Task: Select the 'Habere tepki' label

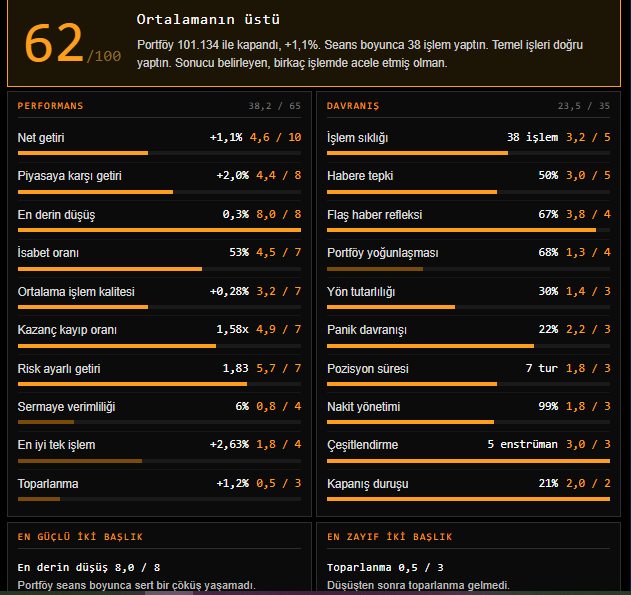Action: tap(360, 176)
